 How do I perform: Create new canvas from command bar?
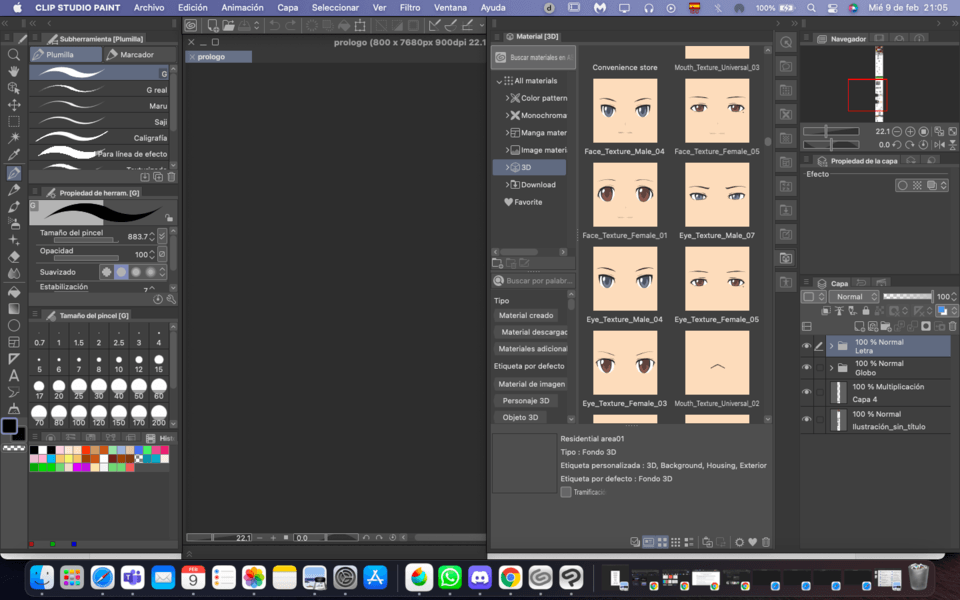[212, 25]
